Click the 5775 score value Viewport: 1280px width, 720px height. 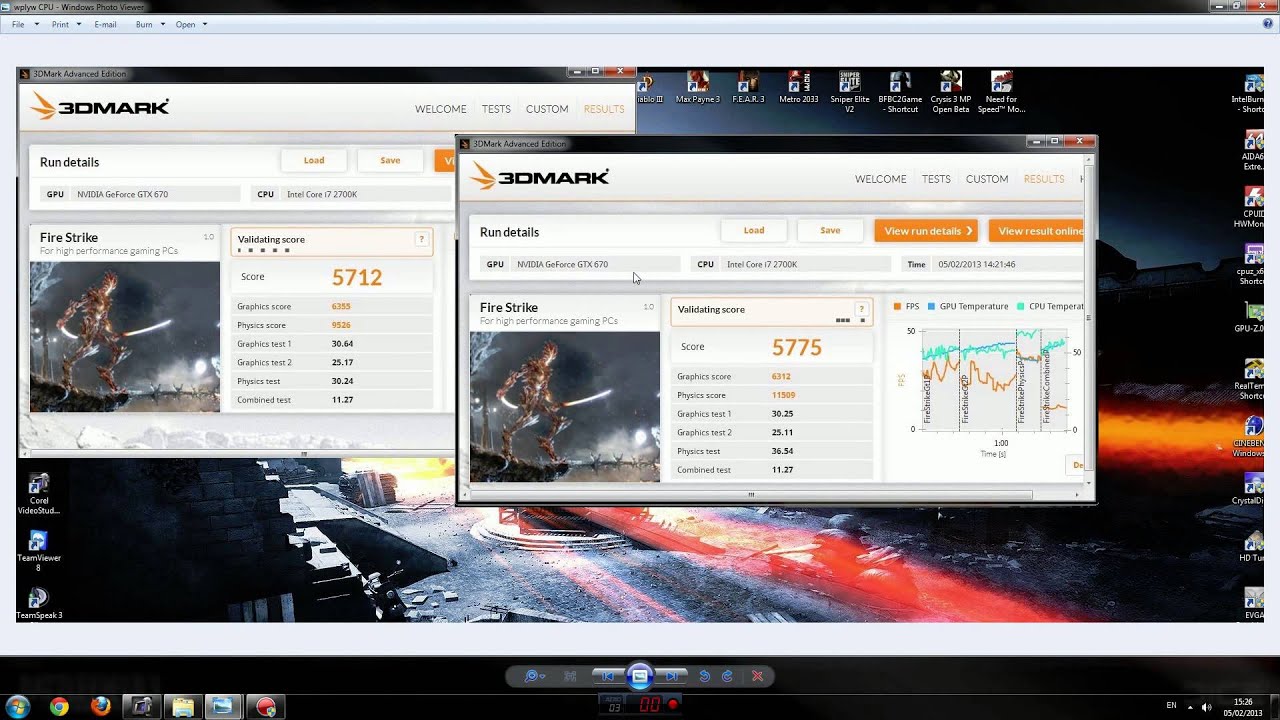[x=797, y=347]
